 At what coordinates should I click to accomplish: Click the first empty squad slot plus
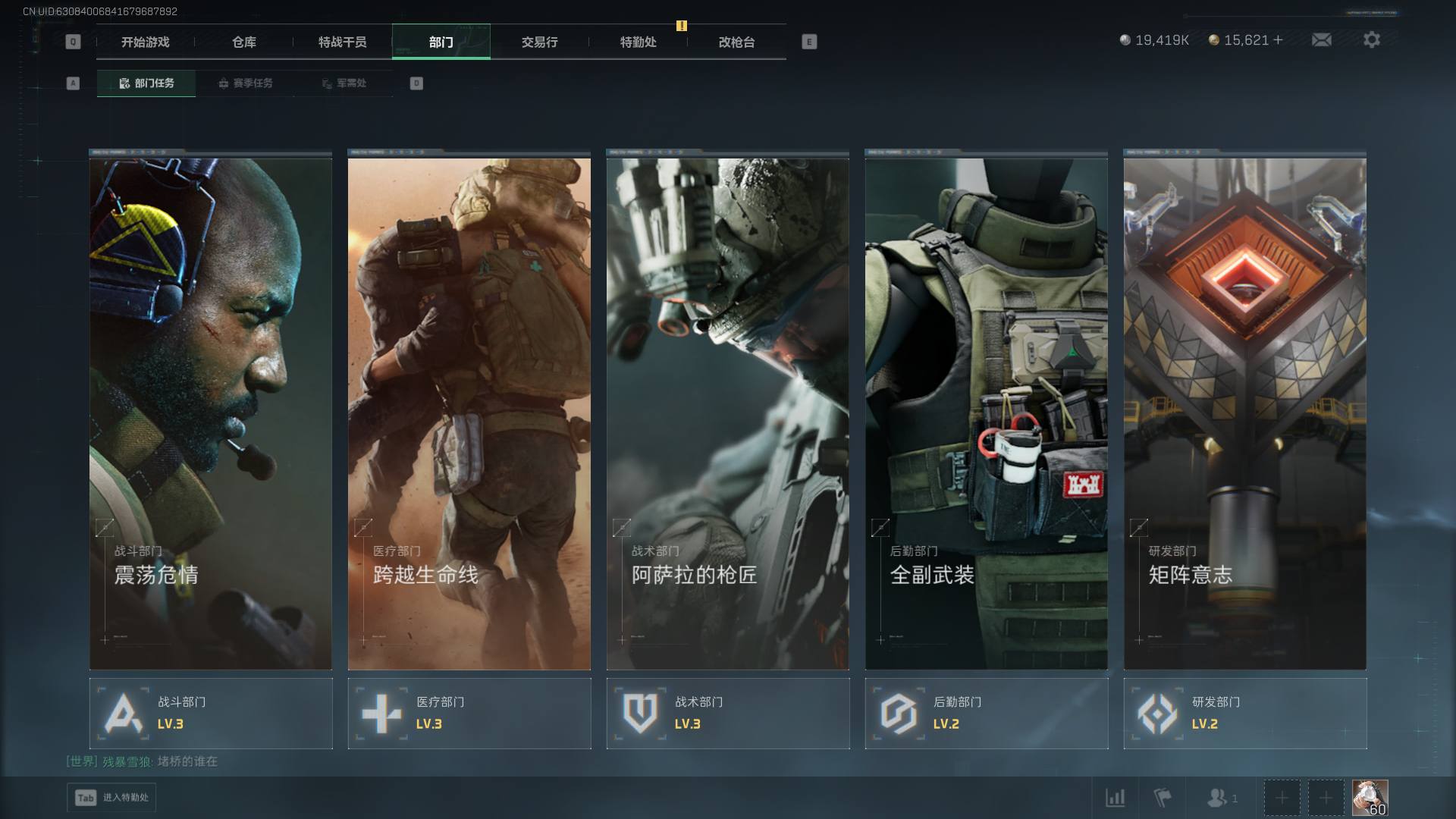(x=1282, y=798)
